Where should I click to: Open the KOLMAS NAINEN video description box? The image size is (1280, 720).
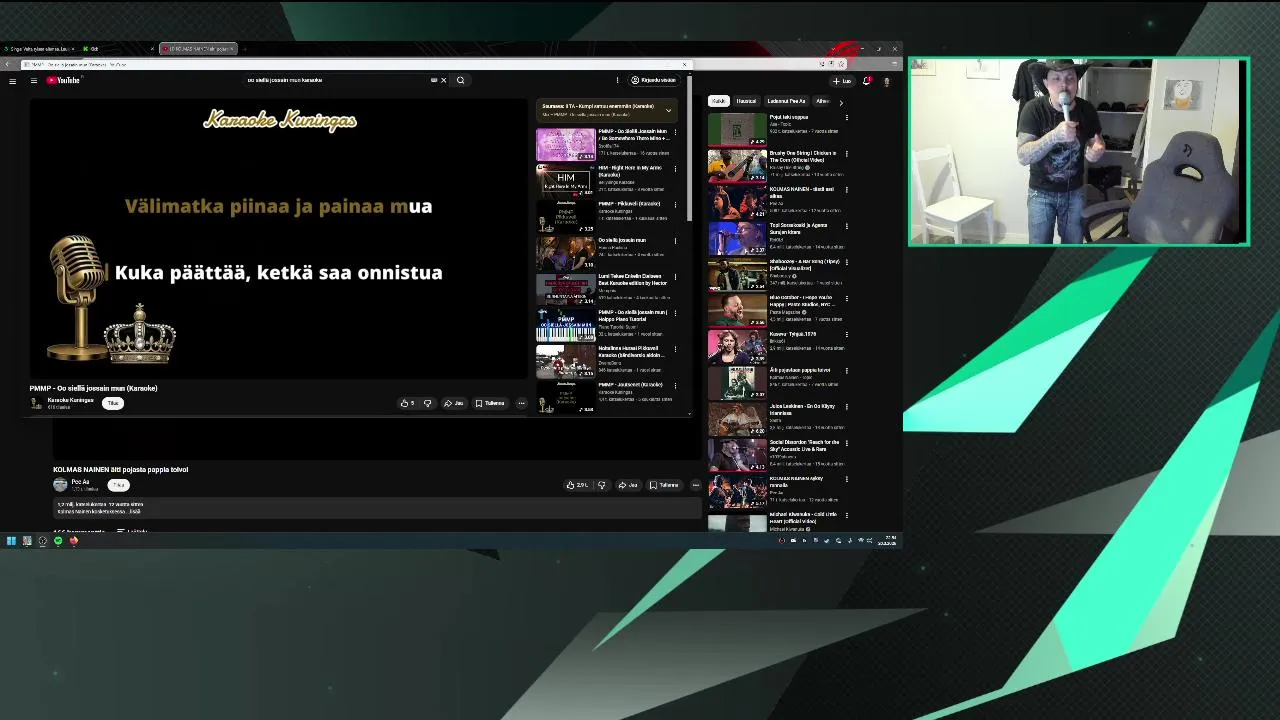click(x=378, y=508)
